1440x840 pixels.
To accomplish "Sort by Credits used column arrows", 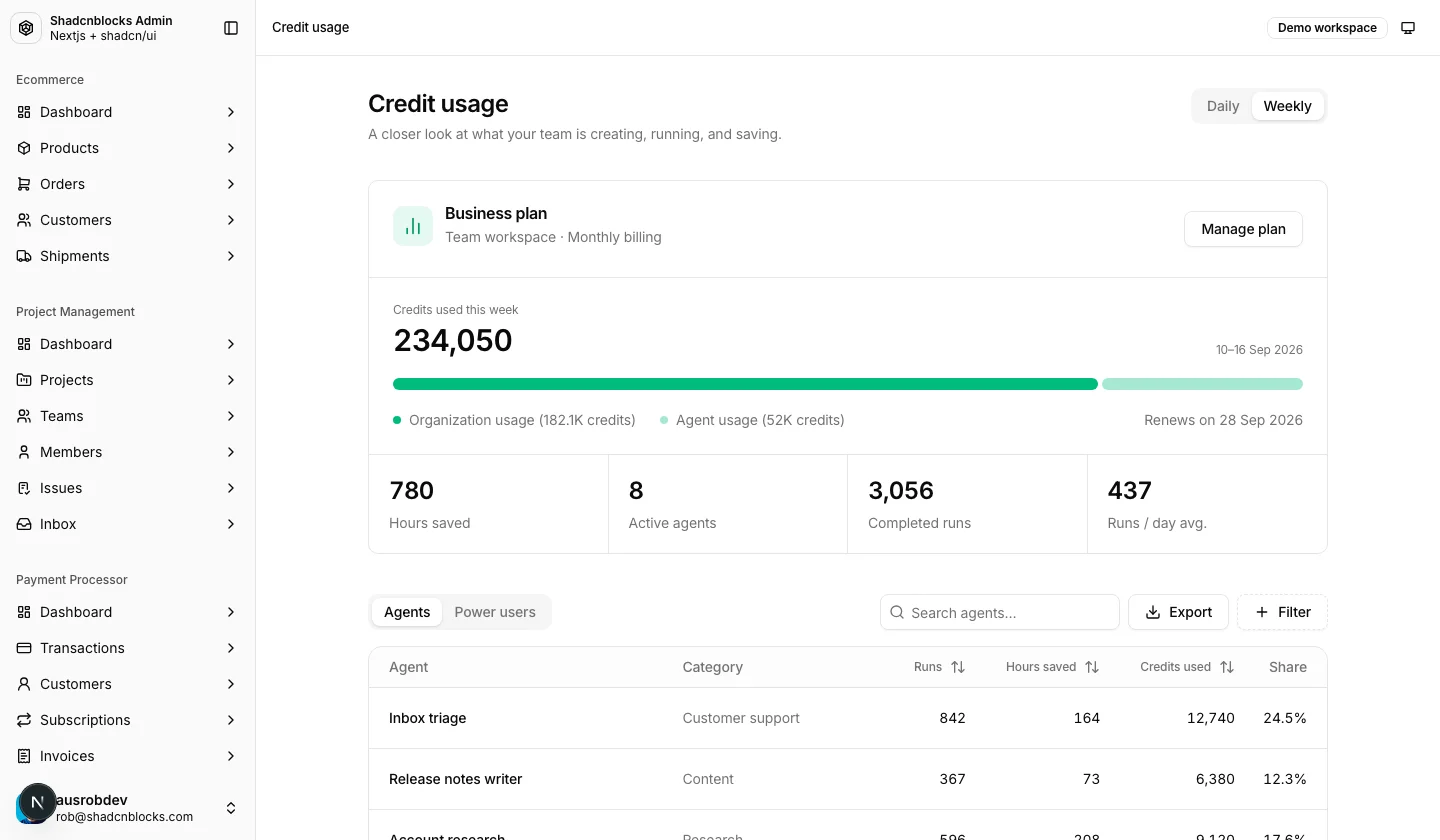I will click(1227, 667).
